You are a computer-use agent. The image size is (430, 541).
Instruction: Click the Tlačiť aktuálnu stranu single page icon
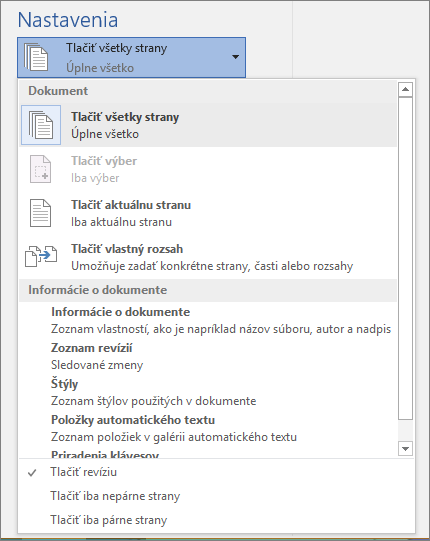[40, 213]
